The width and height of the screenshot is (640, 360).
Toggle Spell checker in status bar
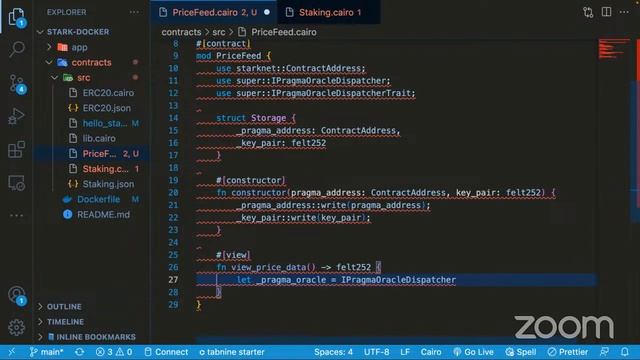click(x=520, y=352)
